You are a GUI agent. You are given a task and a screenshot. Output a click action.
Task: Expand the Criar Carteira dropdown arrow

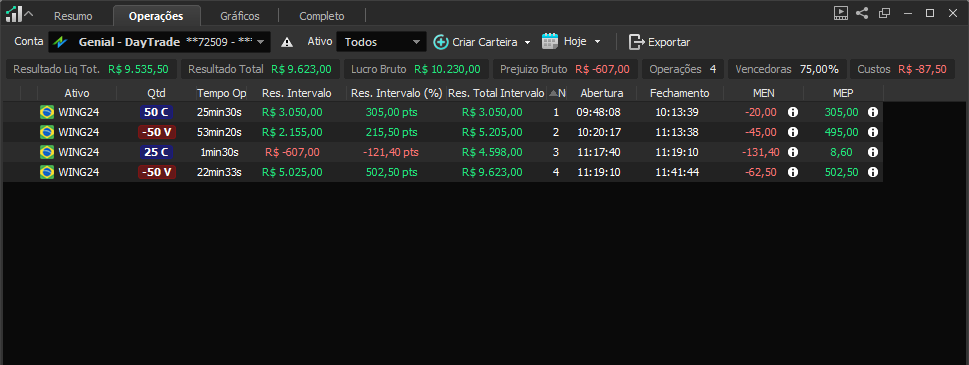tap(527, 43)
